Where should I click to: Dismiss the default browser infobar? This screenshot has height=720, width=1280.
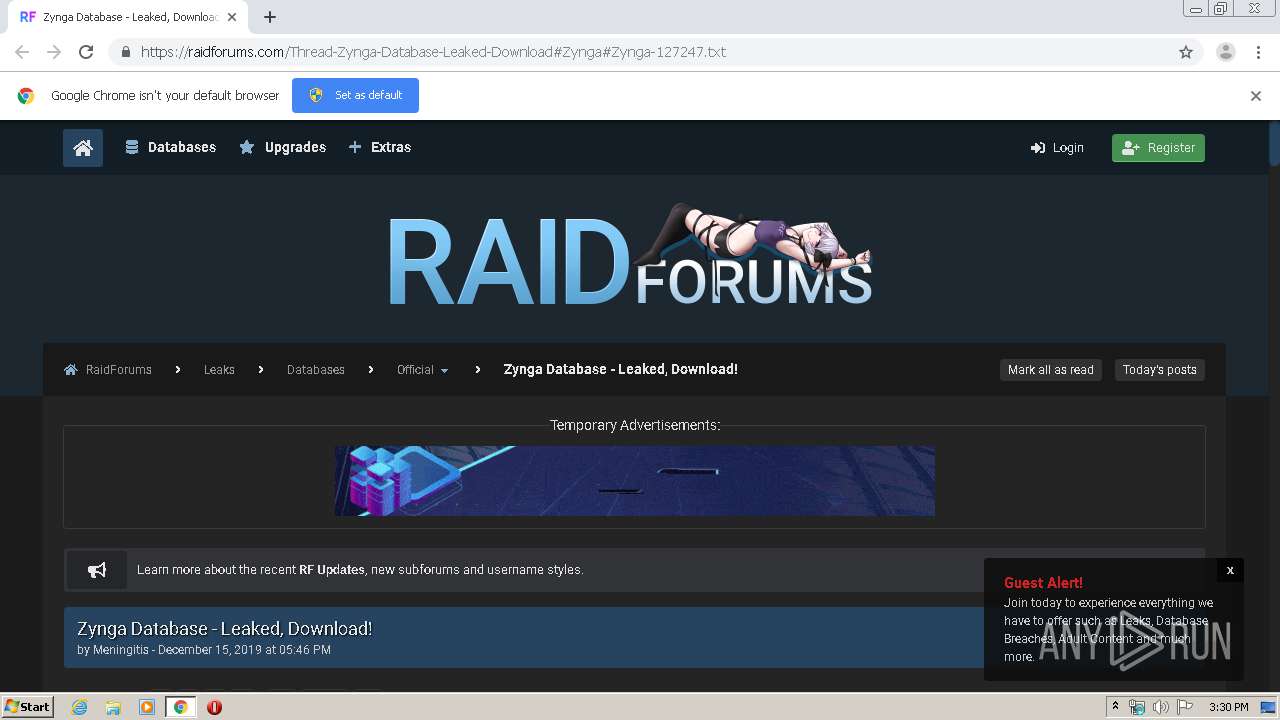coord(1256,96)
